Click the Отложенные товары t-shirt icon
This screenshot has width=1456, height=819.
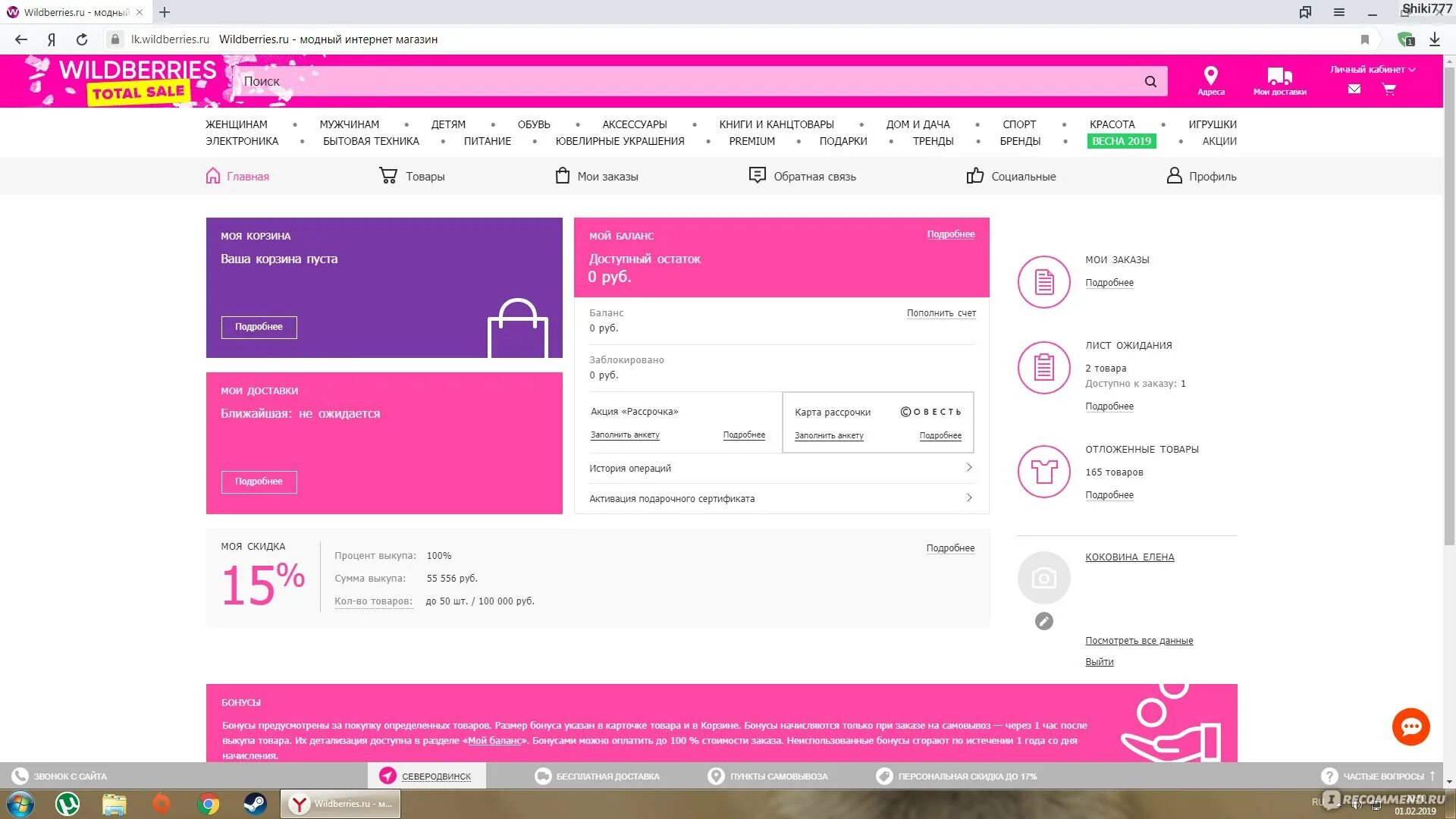(1043, 472)
